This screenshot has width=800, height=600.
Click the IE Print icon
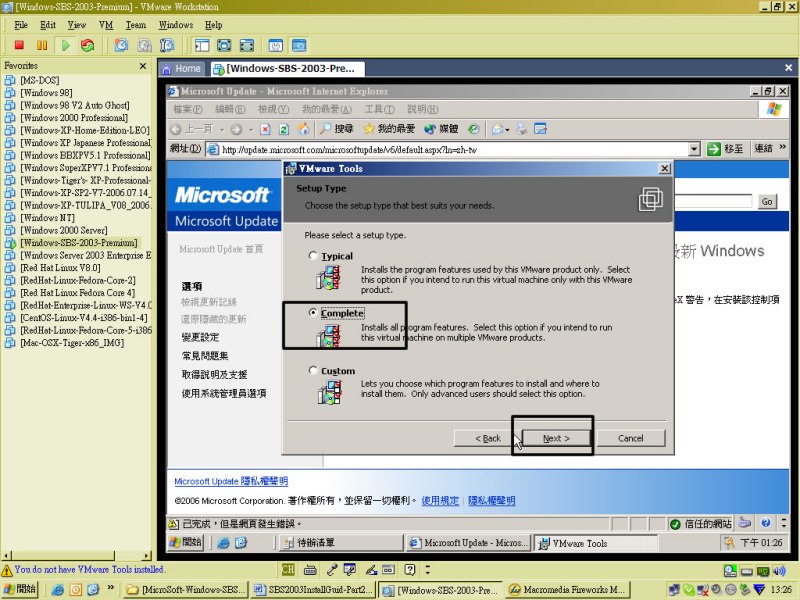click(x=521, y=129)
